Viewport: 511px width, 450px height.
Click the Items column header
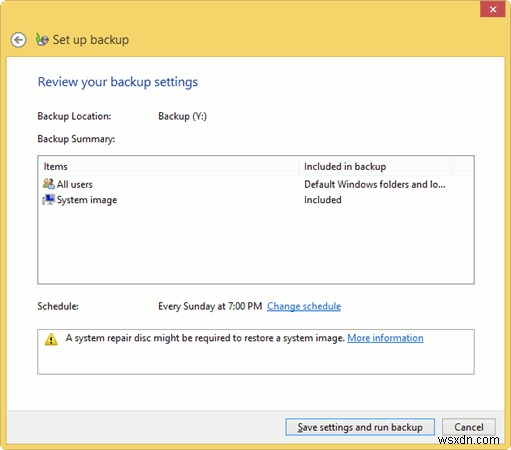coord(168,166)
